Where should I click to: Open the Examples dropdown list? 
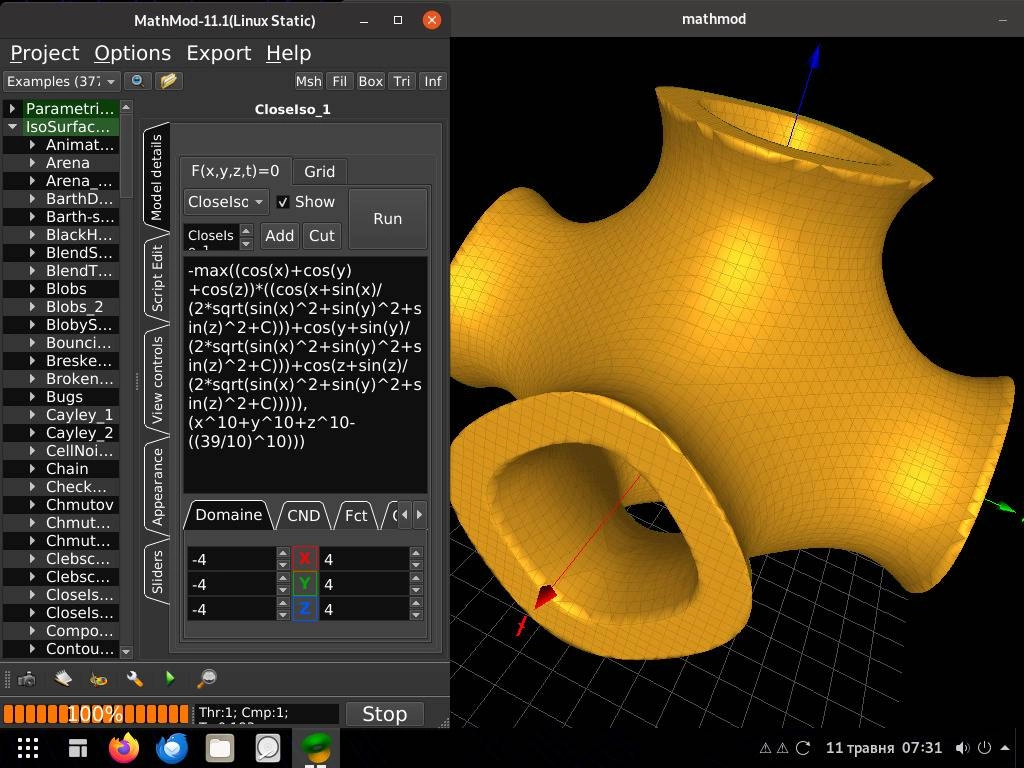click(61, 81)
